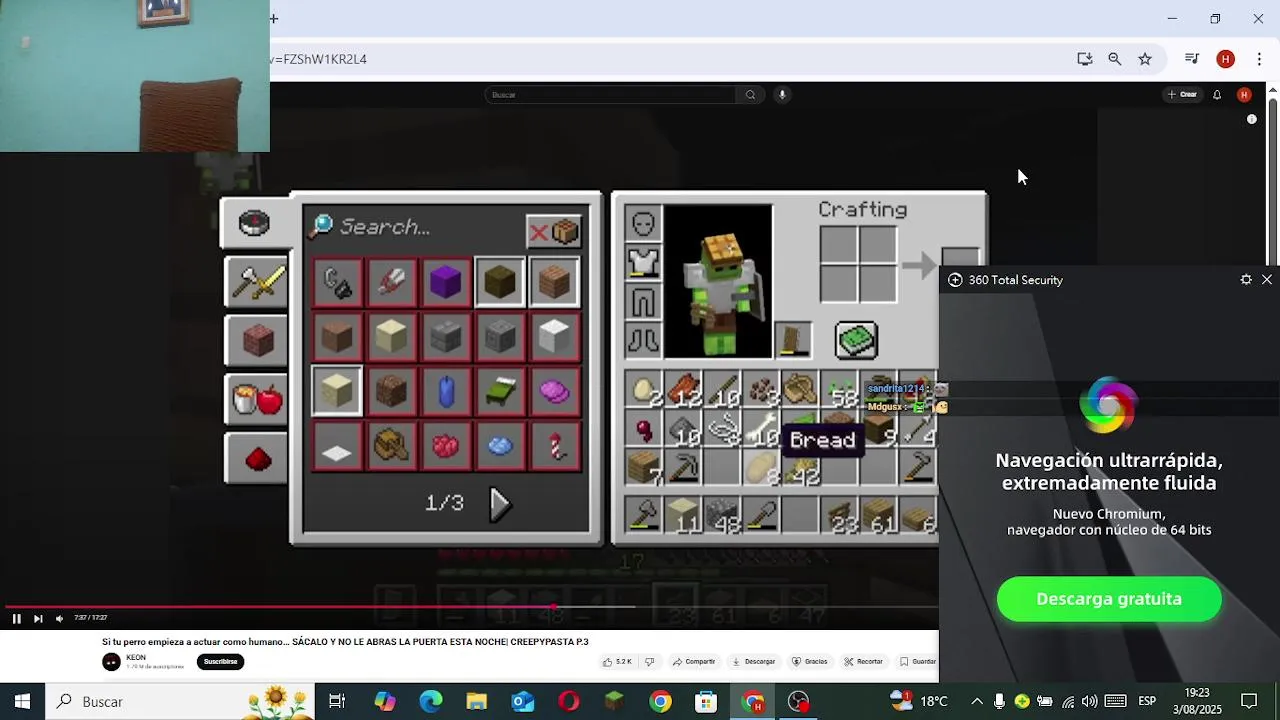Bookmark page with the Chrome star
Viewport: 1280px width, 720px height.
coord(1145,59)
